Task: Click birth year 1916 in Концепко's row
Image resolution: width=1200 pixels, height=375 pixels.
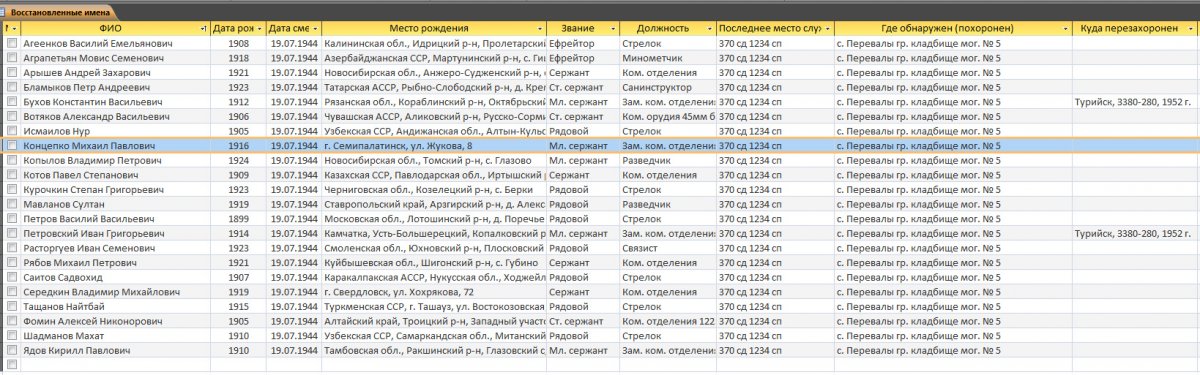Action: [238, 146]
